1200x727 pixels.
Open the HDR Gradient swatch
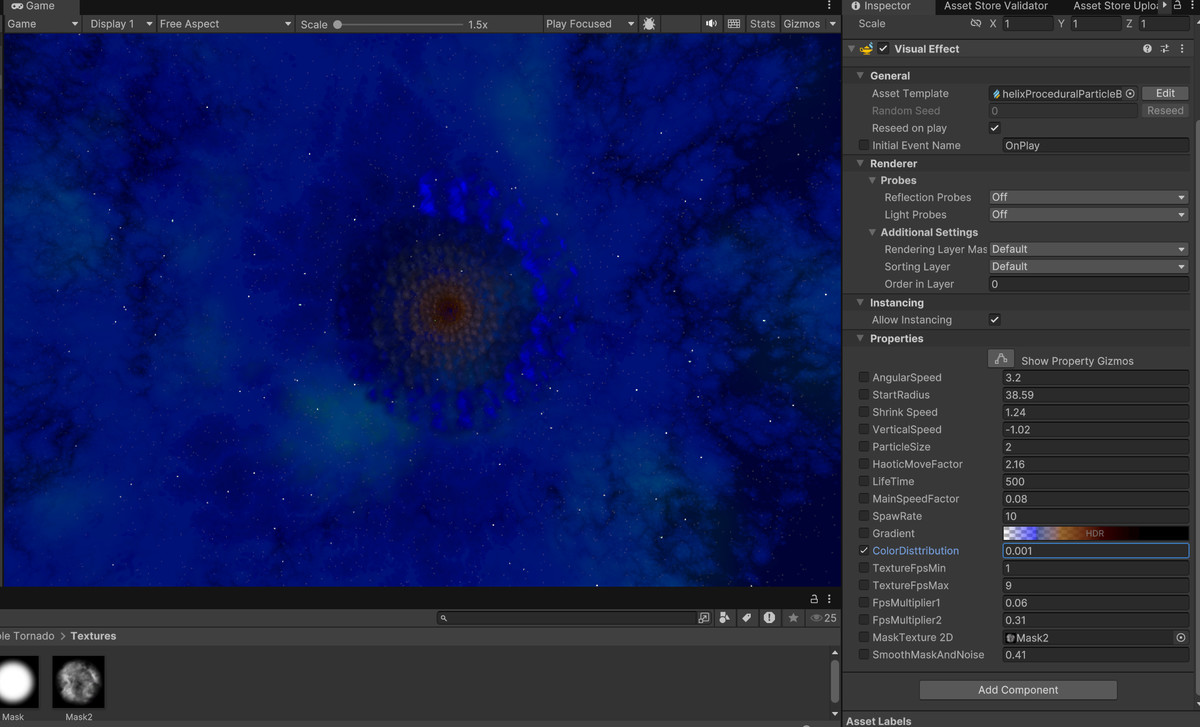[x=1096, y=533]
